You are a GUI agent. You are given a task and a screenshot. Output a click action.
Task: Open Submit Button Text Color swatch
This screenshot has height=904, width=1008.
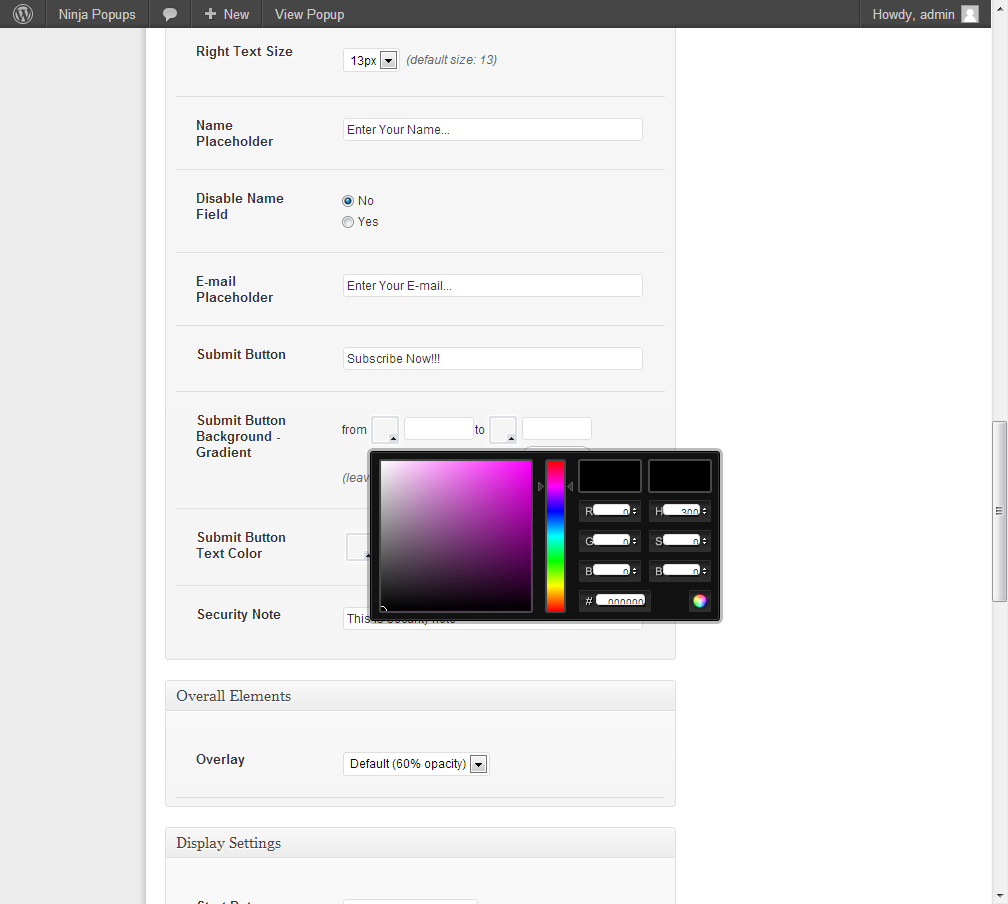[x=358, y=547]
